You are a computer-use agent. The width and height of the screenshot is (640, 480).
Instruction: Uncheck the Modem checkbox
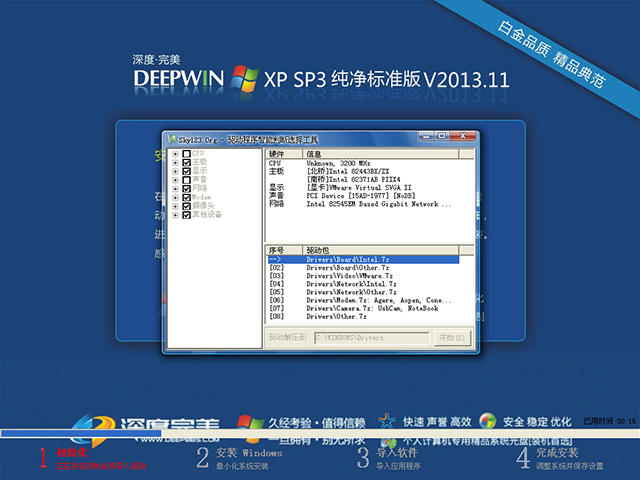[187, 198]
